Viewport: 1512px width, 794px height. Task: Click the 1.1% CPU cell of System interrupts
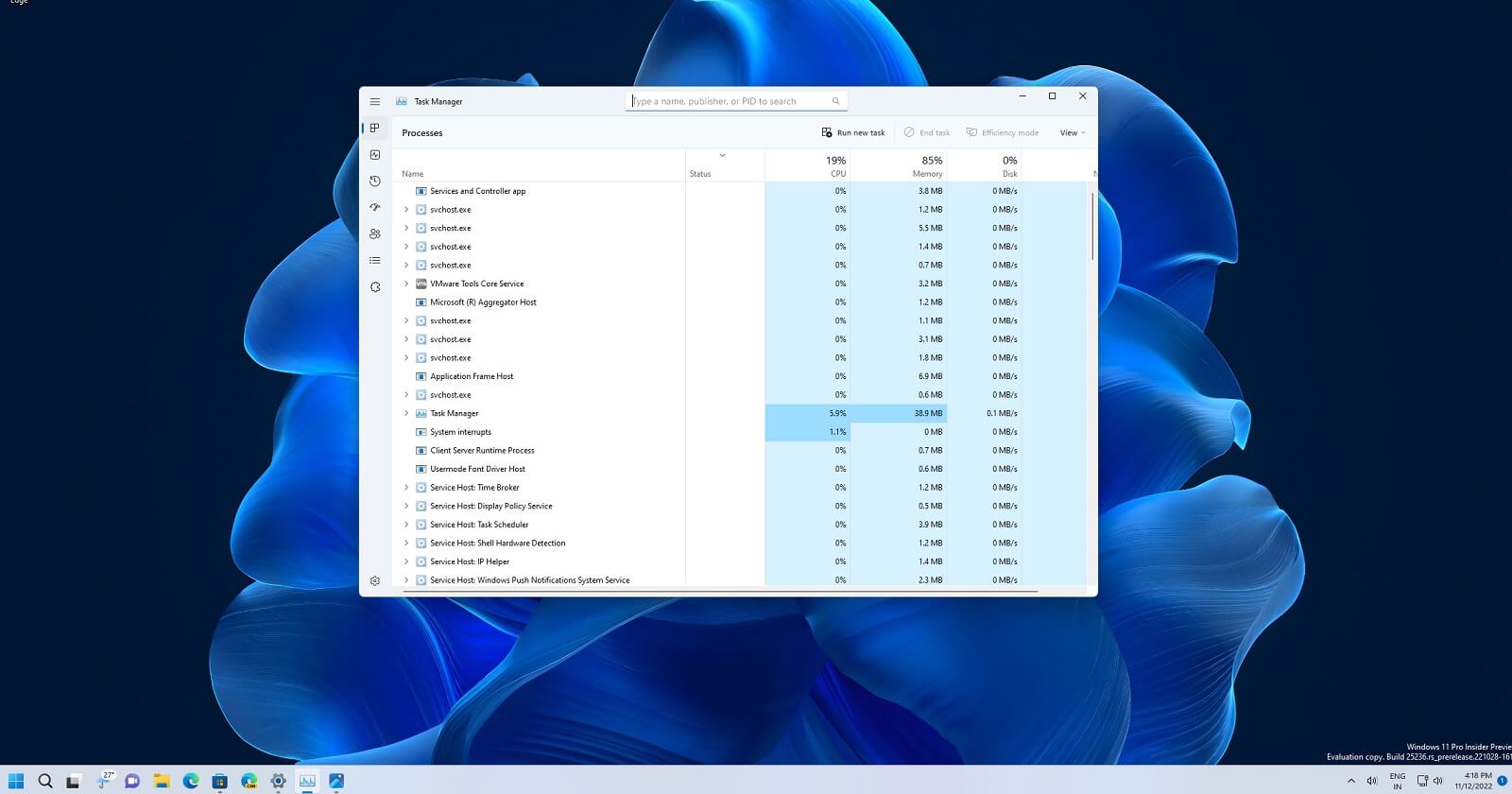(x=807, y=432)
